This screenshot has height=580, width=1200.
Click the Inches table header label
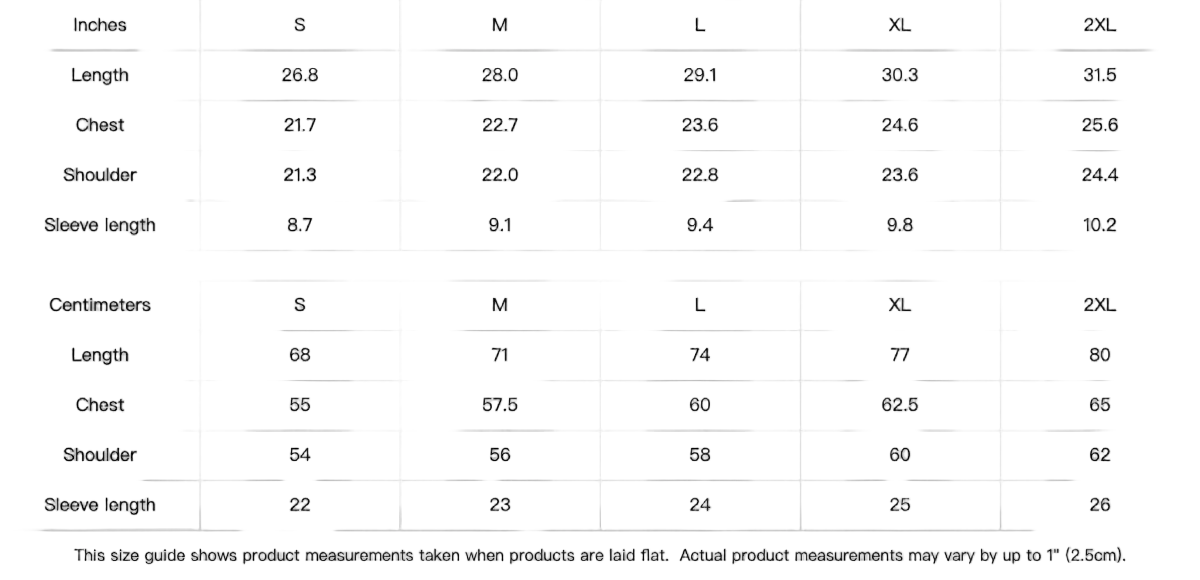pyautogui.click(x=100, y=25)
